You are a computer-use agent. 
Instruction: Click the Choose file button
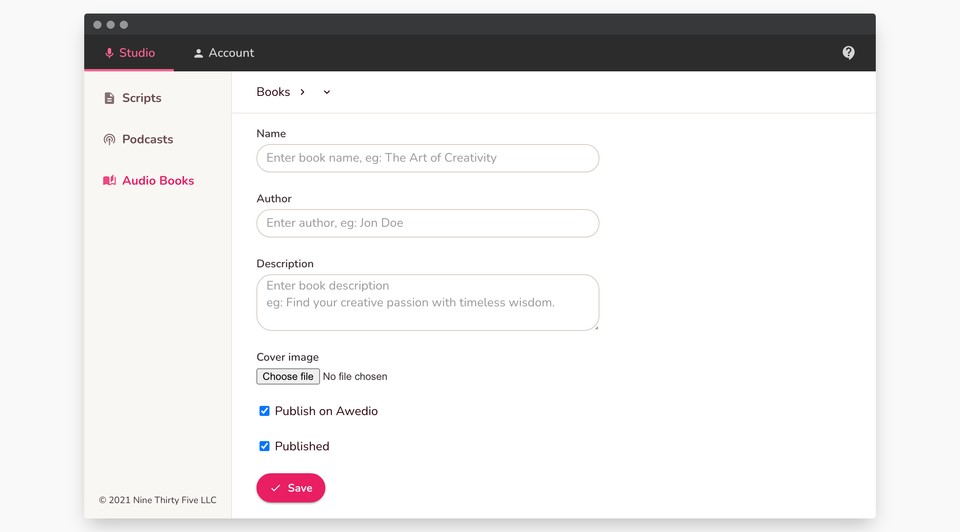pyautogui.click(x=288, y=377)
